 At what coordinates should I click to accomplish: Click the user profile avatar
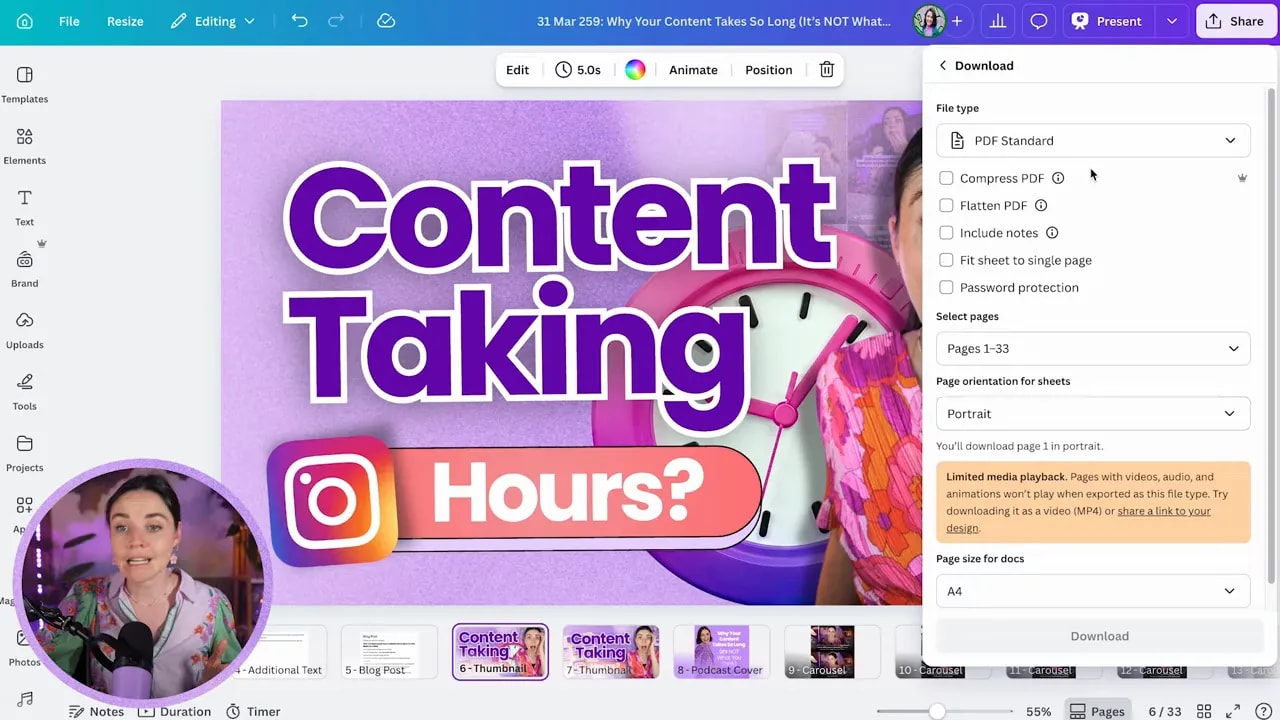point(929,21)
